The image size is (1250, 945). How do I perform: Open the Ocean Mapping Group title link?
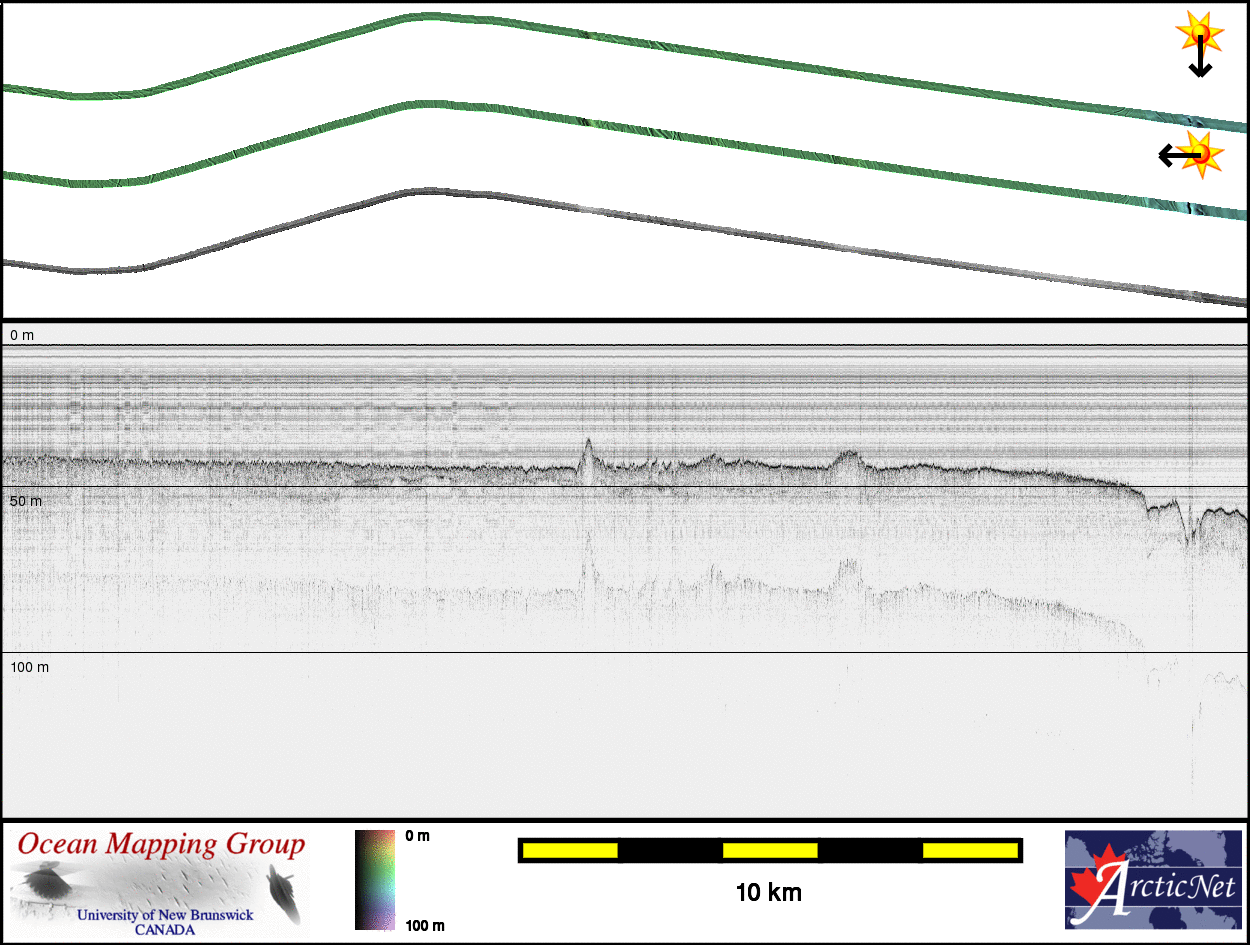[x=161, y=845]
